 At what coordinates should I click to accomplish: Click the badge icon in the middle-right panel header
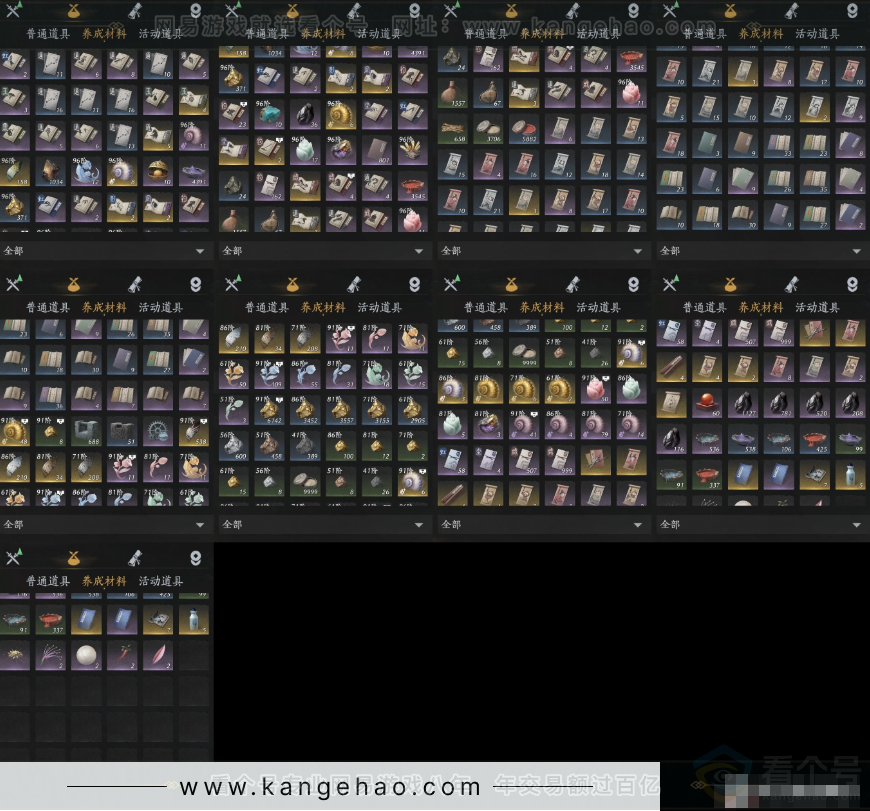[852, 285]
